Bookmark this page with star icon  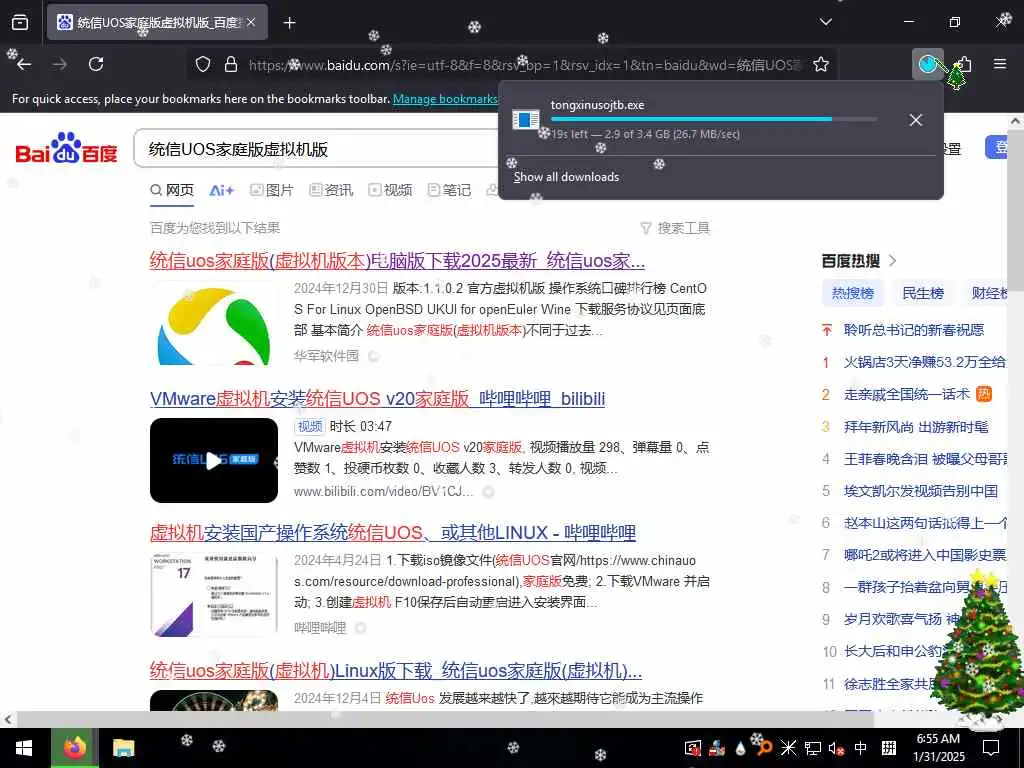coord(821,64)
